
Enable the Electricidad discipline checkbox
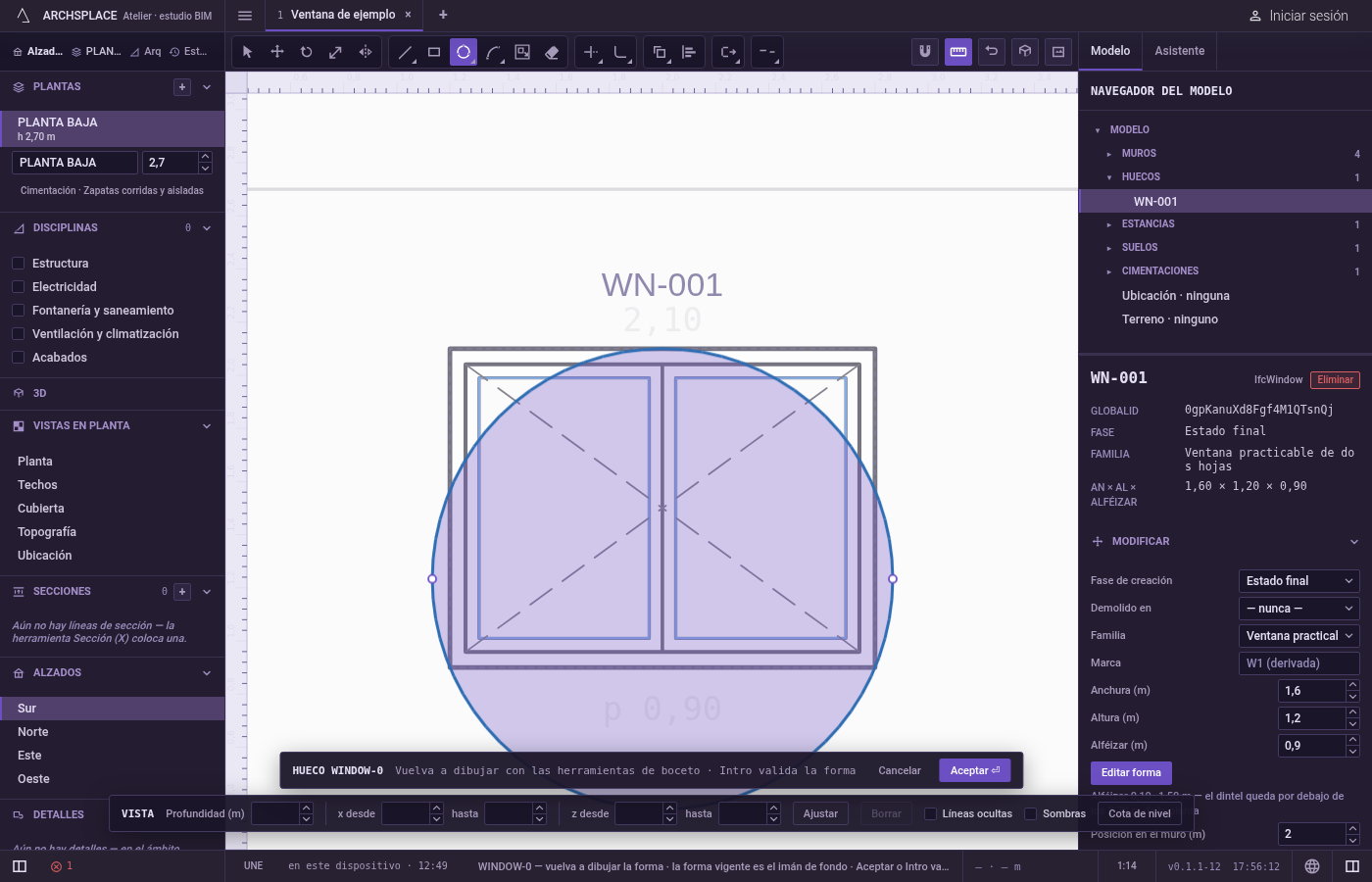(18, 286)
